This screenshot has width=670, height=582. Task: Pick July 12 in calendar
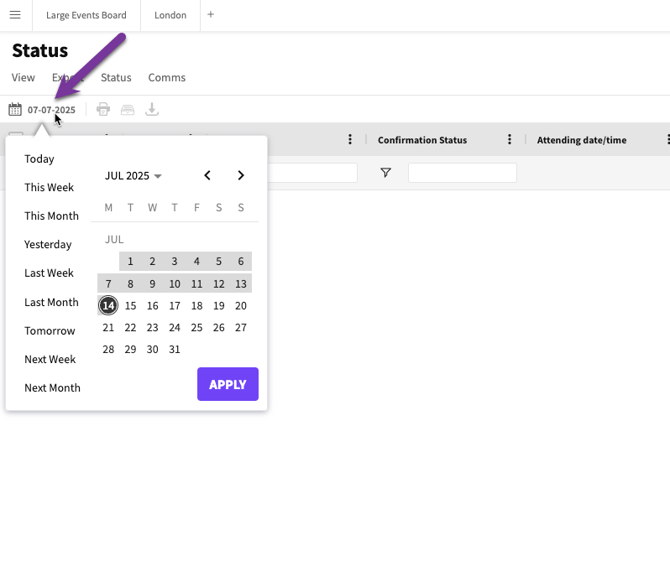[219, 284]
